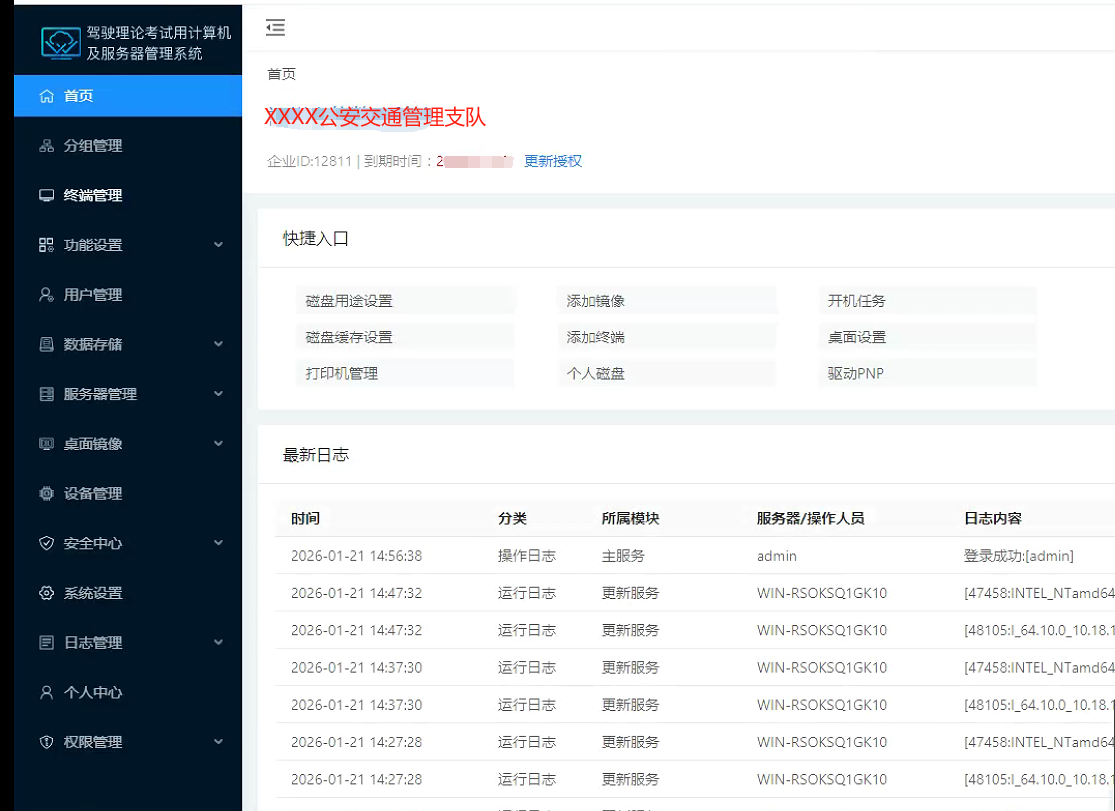Click the 主服务 module cell
The height and width of the screenshot is (811, 1115).
[623, 556]
